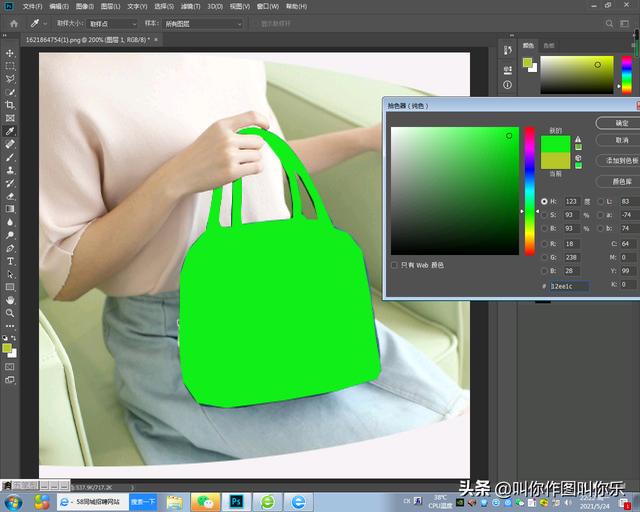The height and width of the screenshot is (512, 640).
Task: Select the Crop tool
Action: click(x=10, y=105)
